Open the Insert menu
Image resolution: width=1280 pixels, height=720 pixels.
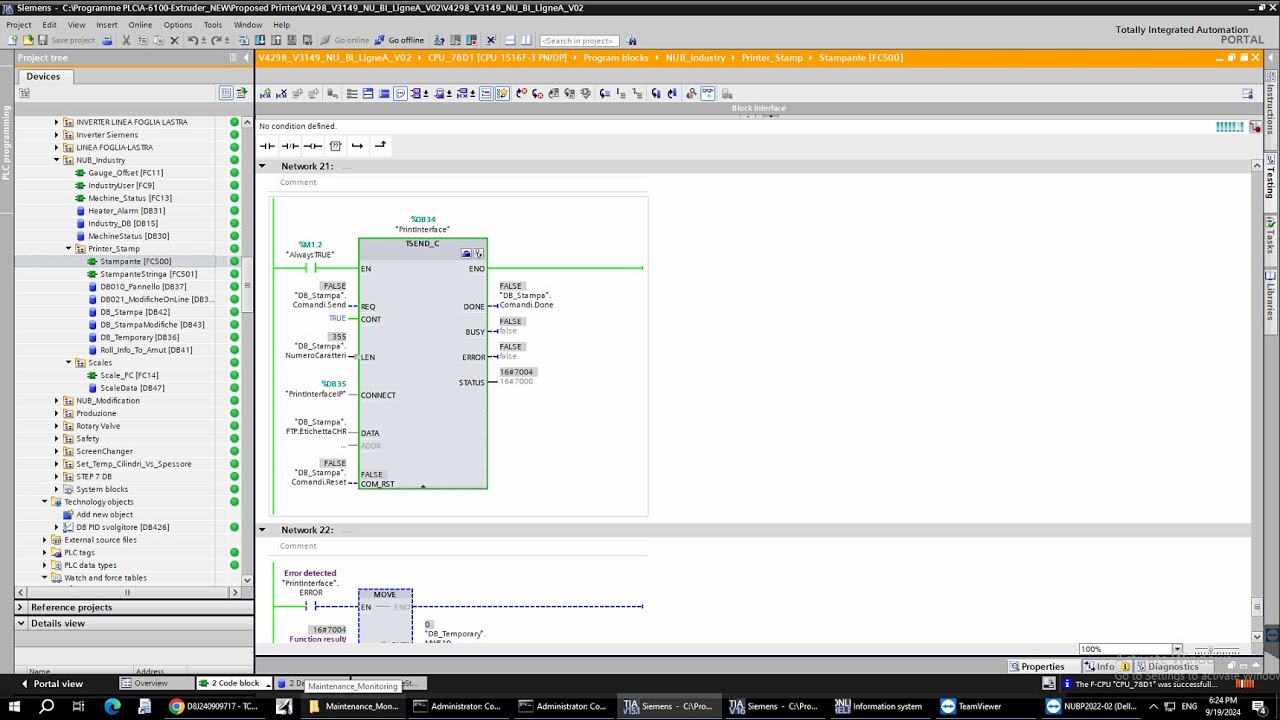[x=107, y=25]
